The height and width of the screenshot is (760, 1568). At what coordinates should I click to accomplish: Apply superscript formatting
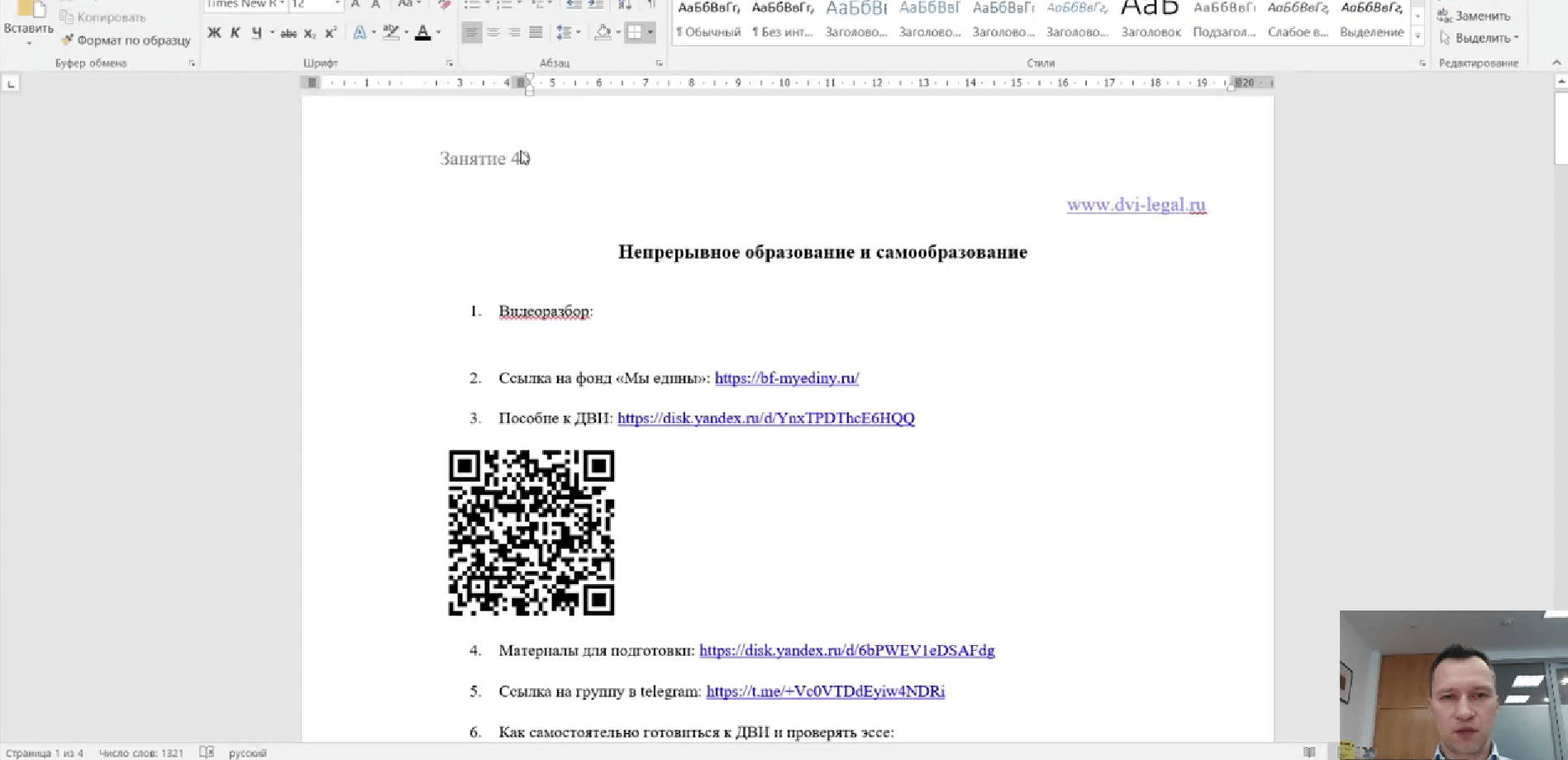[331, 33]
